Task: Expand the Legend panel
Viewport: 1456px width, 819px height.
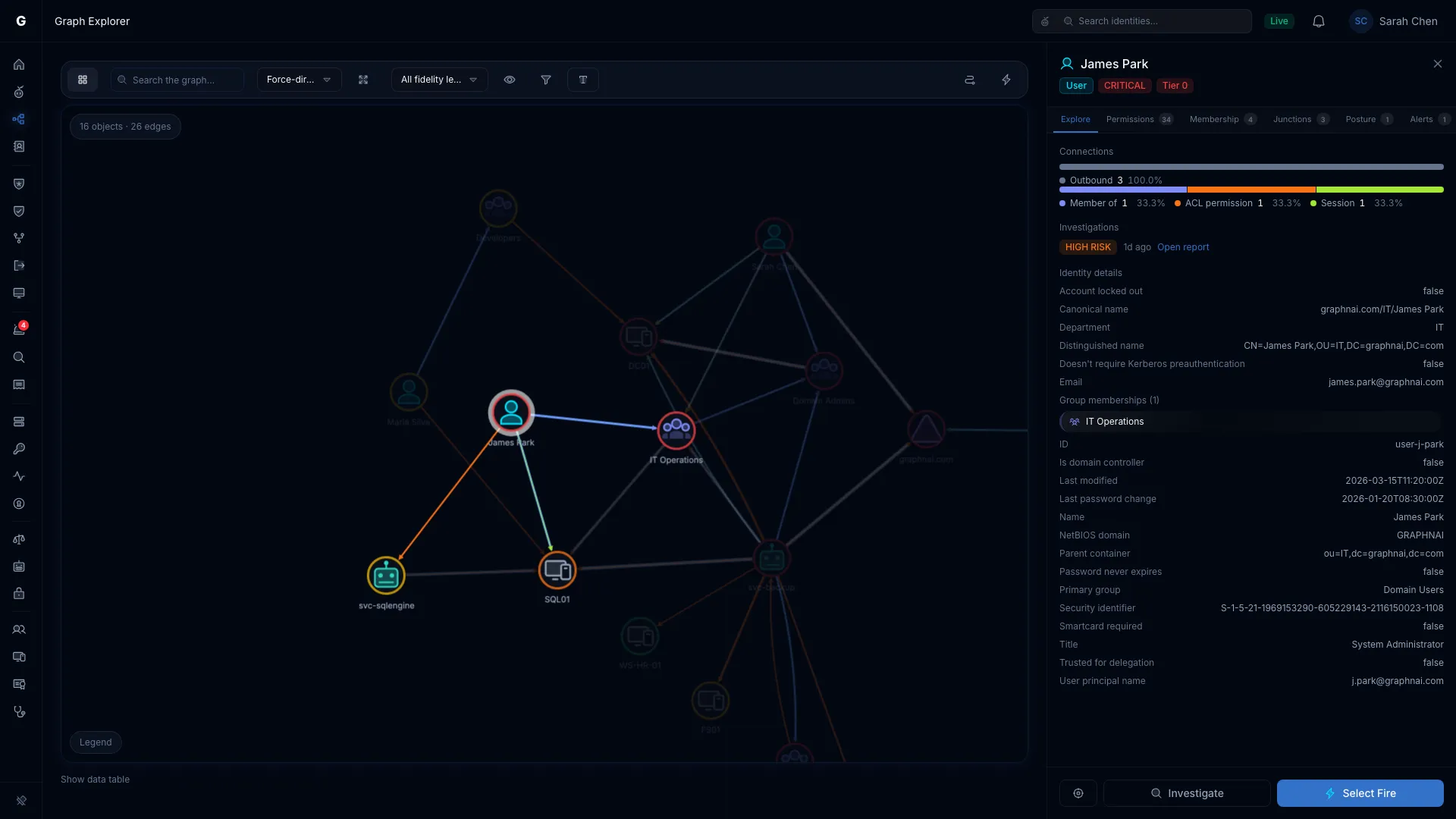Action: (96, 742)
